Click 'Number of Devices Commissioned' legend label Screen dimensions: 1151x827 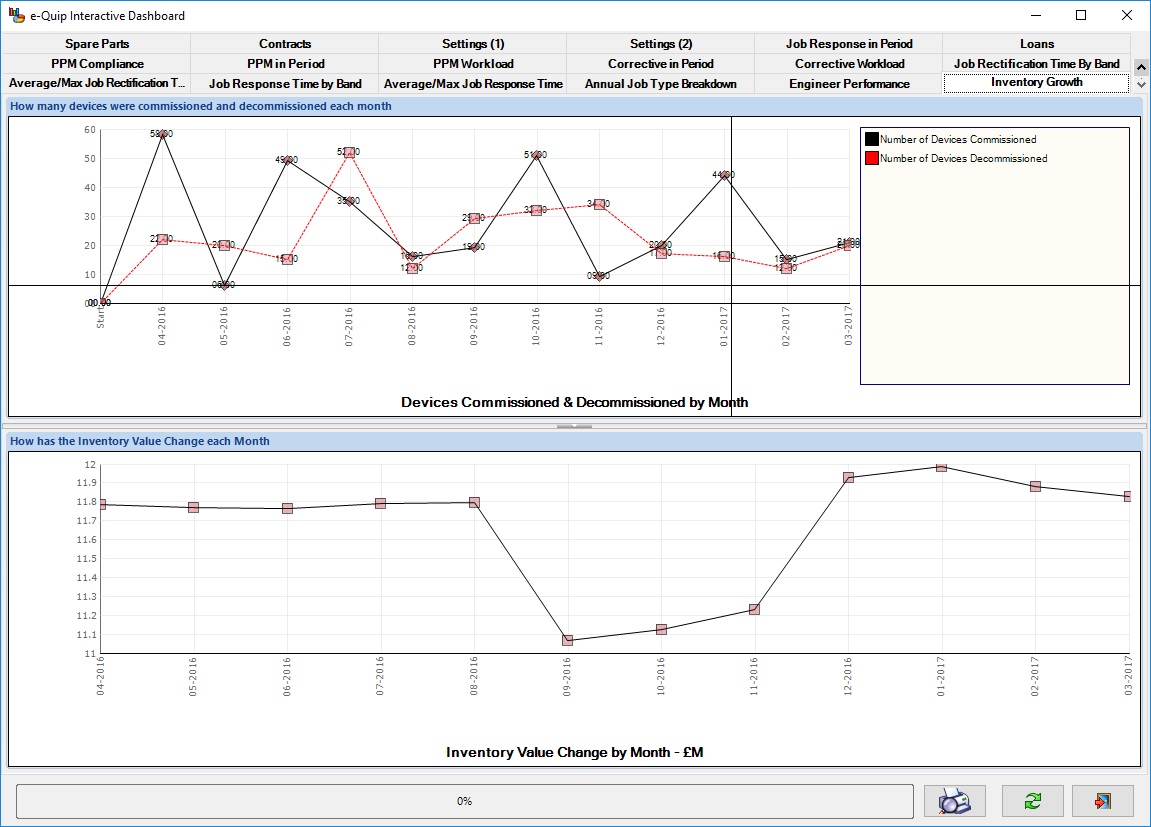coord(958,139)
